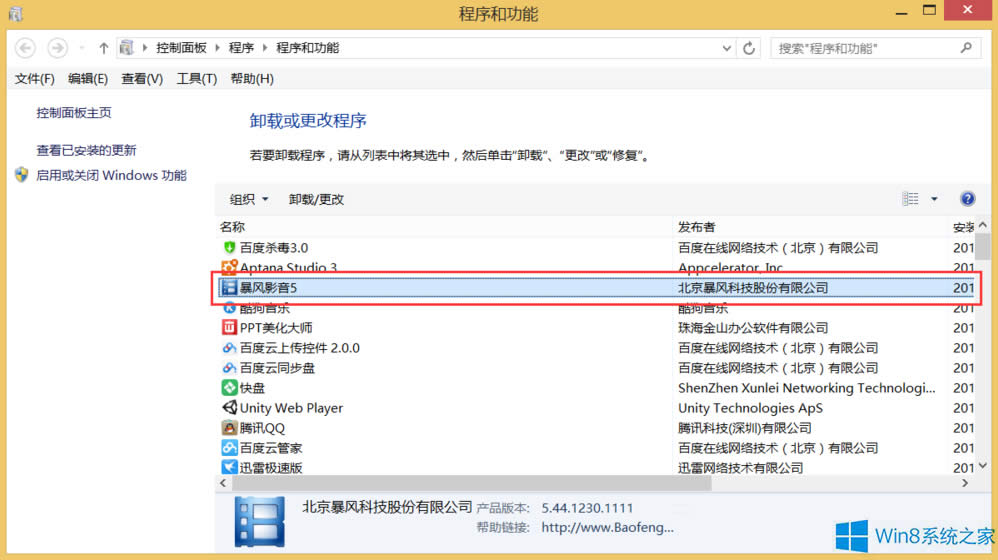Click the 百度云管家 icon
Screen dimensions: 998x560
[229, 447]
